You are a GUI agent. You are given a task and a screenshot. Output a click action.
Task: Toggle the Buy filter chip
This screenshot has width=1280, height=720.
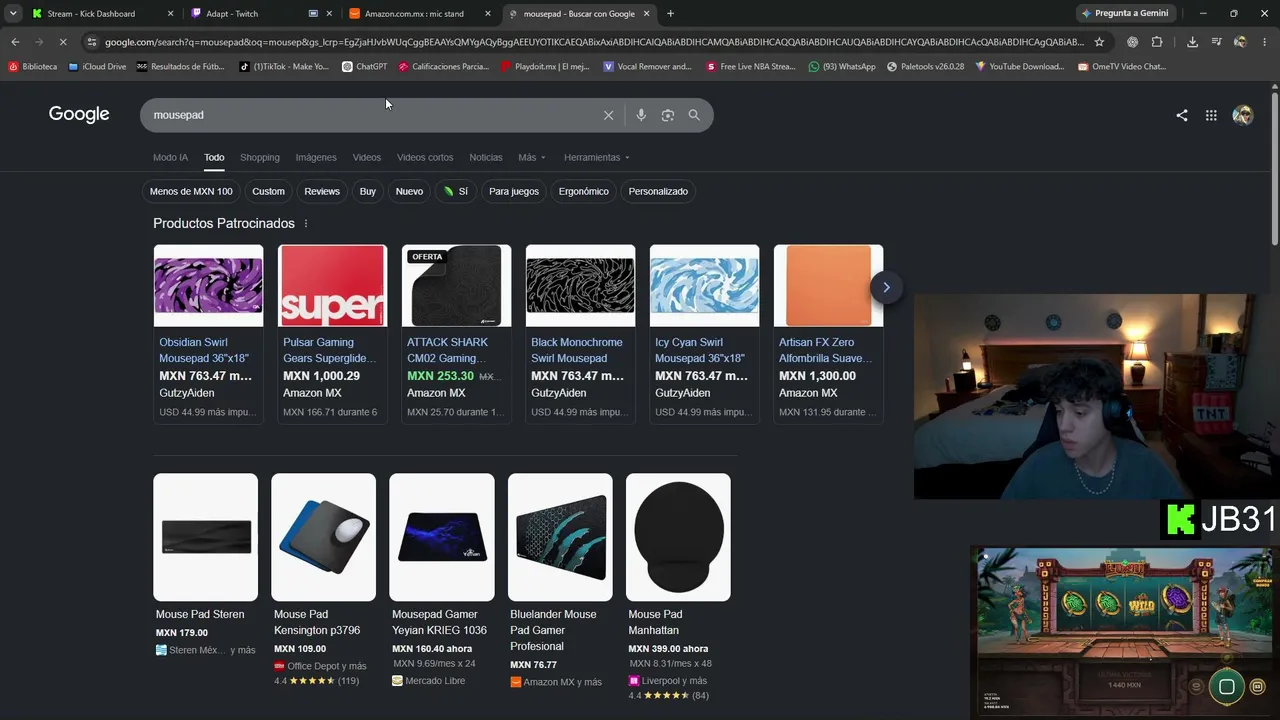coord(368,191)
